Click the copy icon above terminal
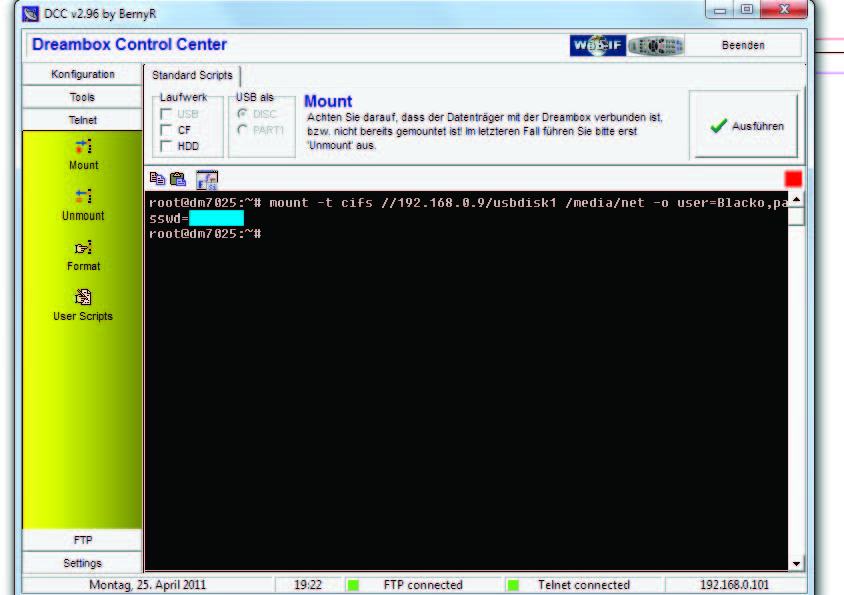844x595 pixels. click(x=157, y=179)
